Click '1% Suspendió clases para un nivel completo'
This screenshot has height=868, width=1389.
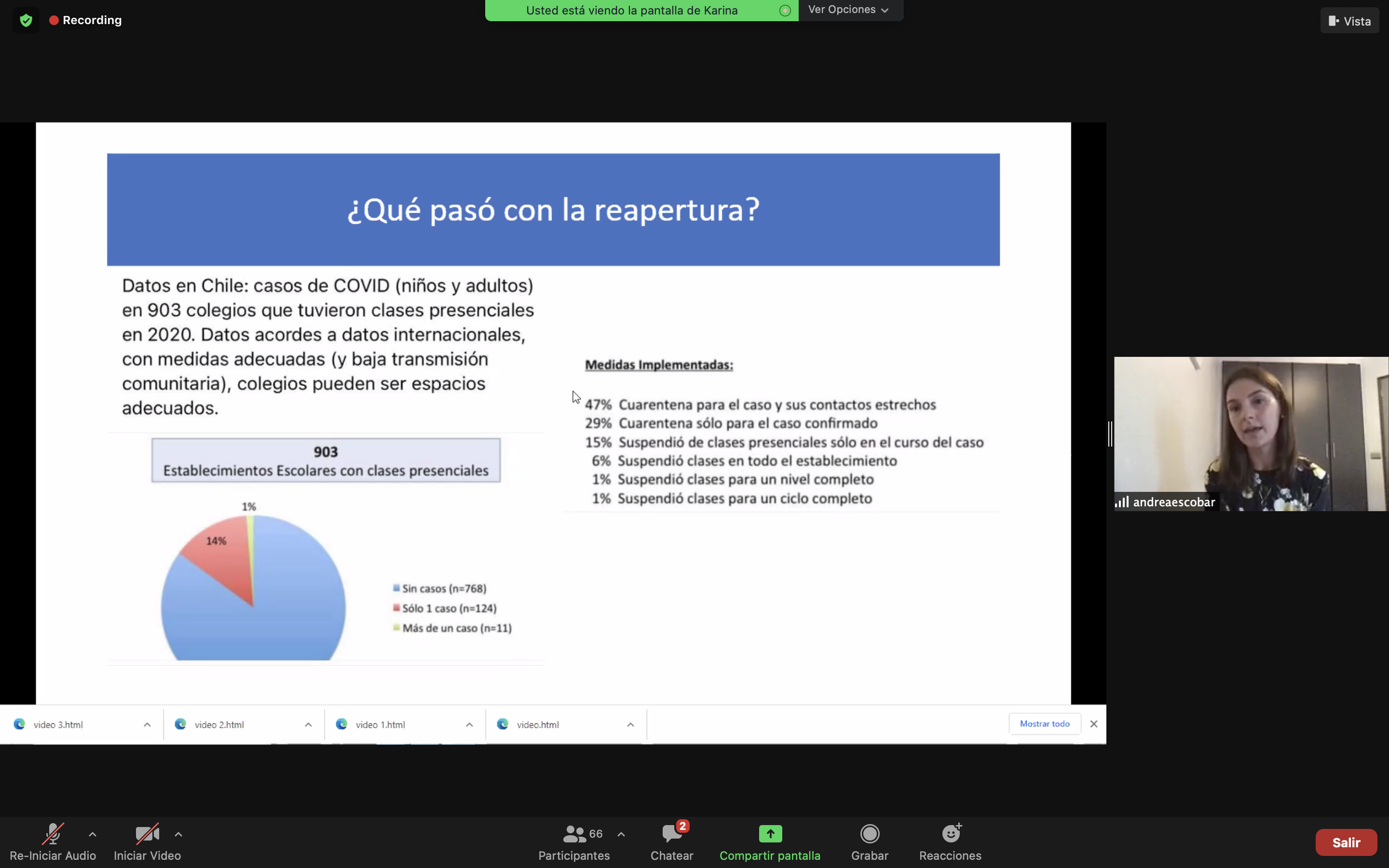point(733,479)
